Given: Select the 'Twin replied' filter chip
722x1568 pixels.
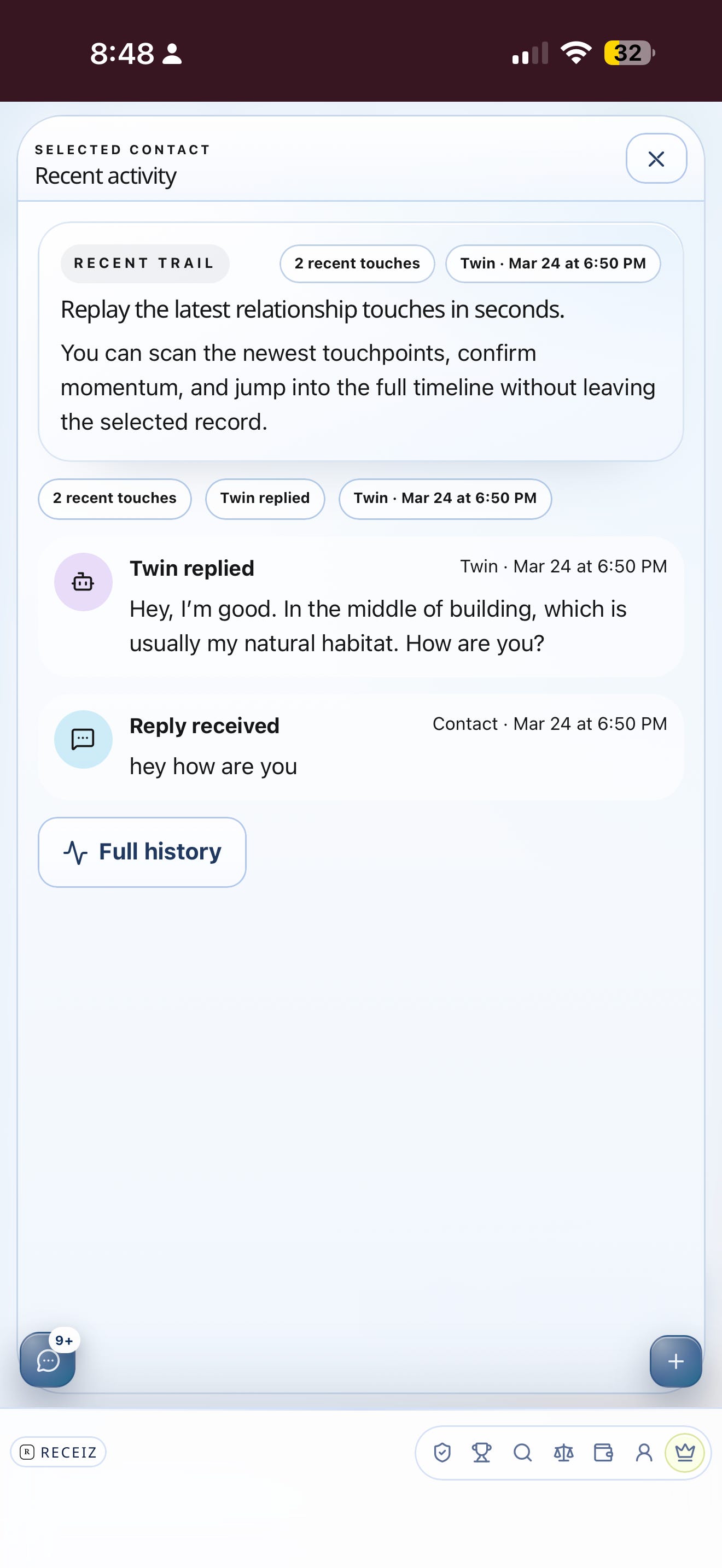Looking at the screenshot, I should click(265, 499).
